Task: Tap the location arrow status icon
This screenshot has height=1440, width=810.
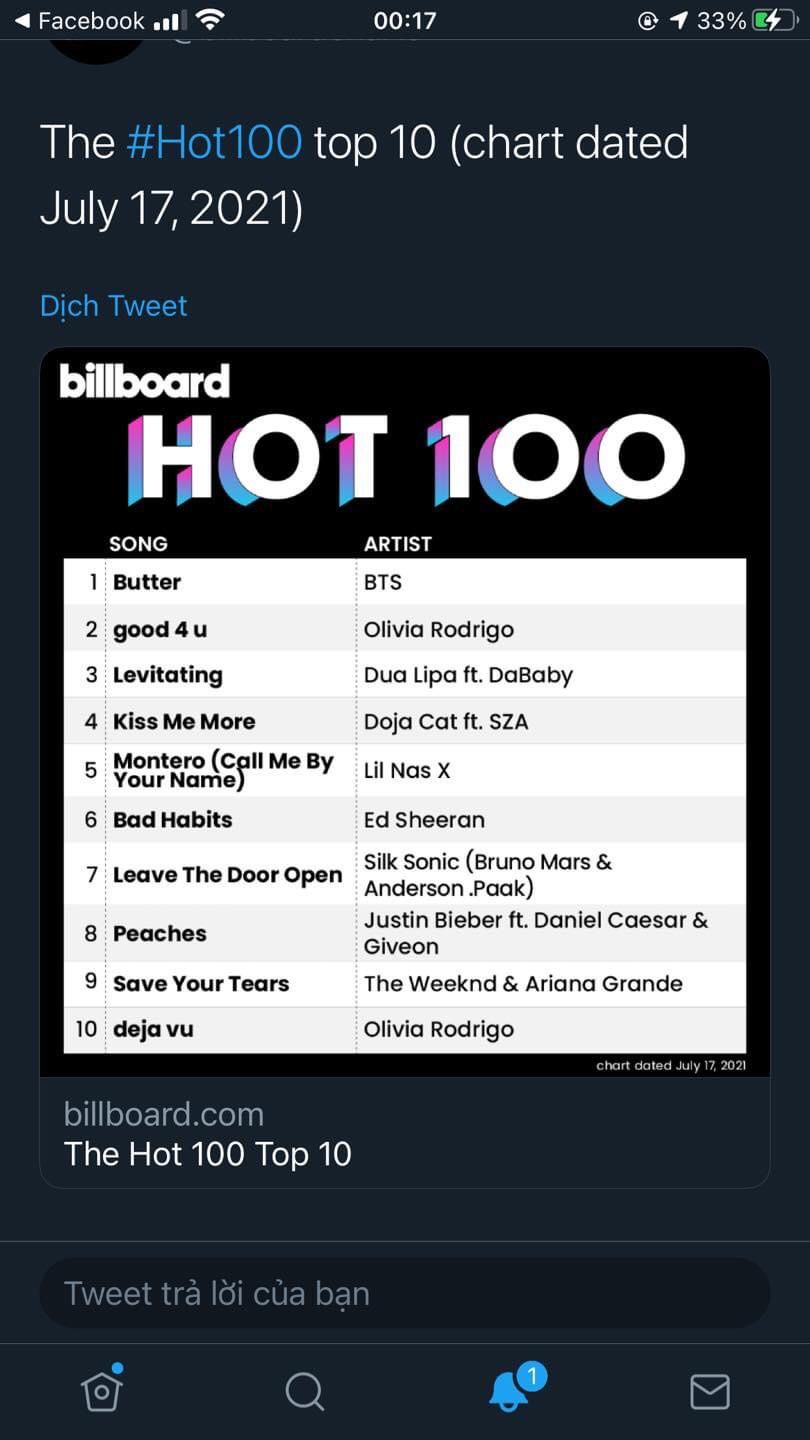Action: (x=679, y=20)
